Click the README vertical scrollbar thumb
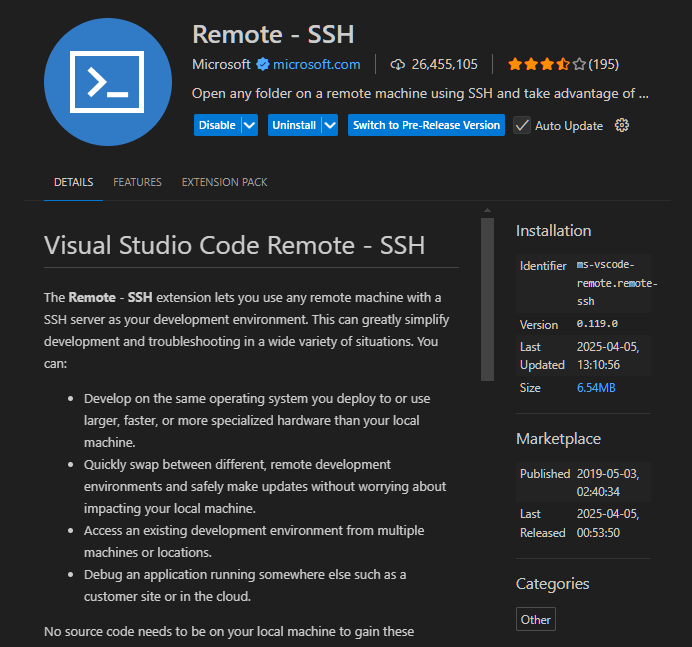692x647 pixels. 487,298
